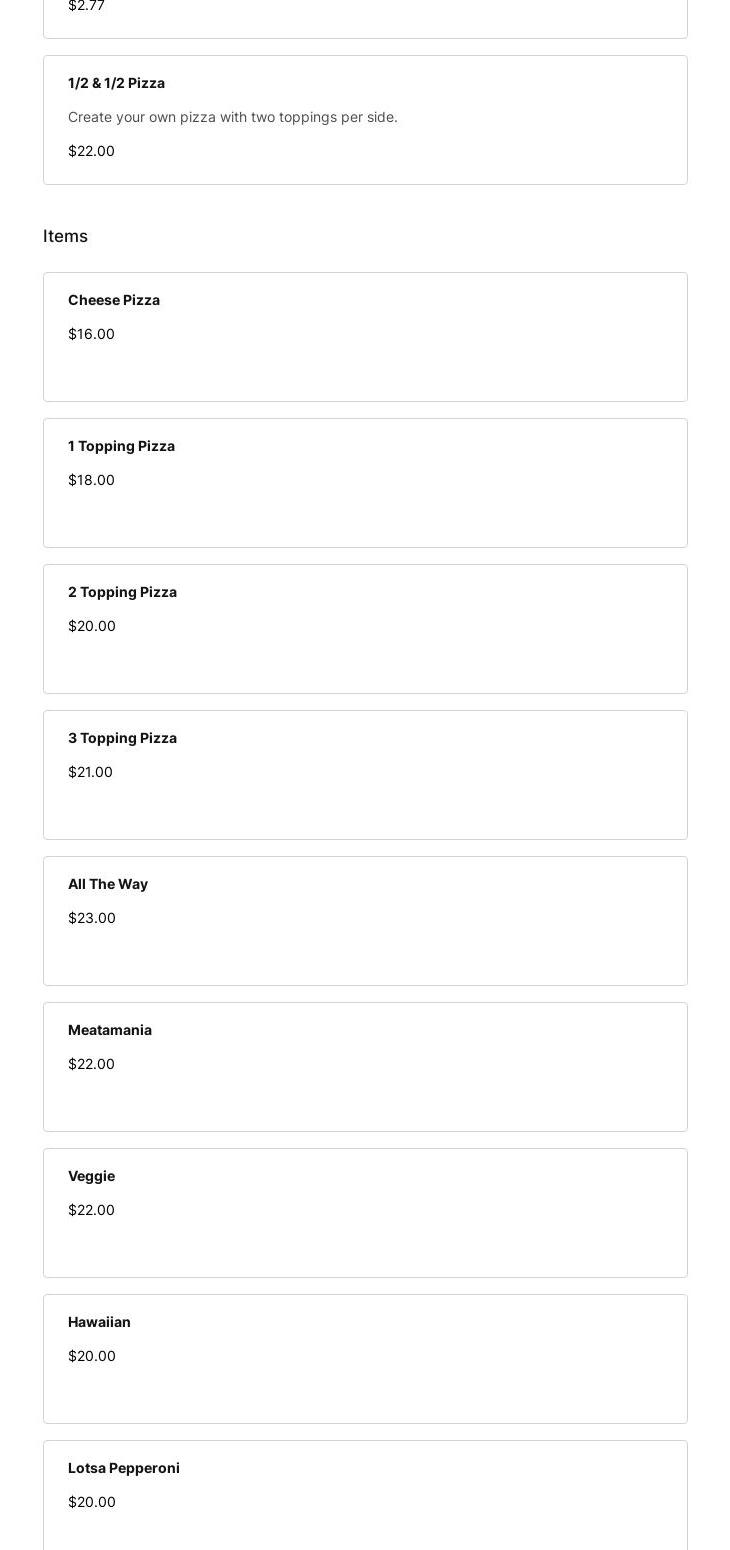Choose the 2 Topping Pizza card

[365, 629]
